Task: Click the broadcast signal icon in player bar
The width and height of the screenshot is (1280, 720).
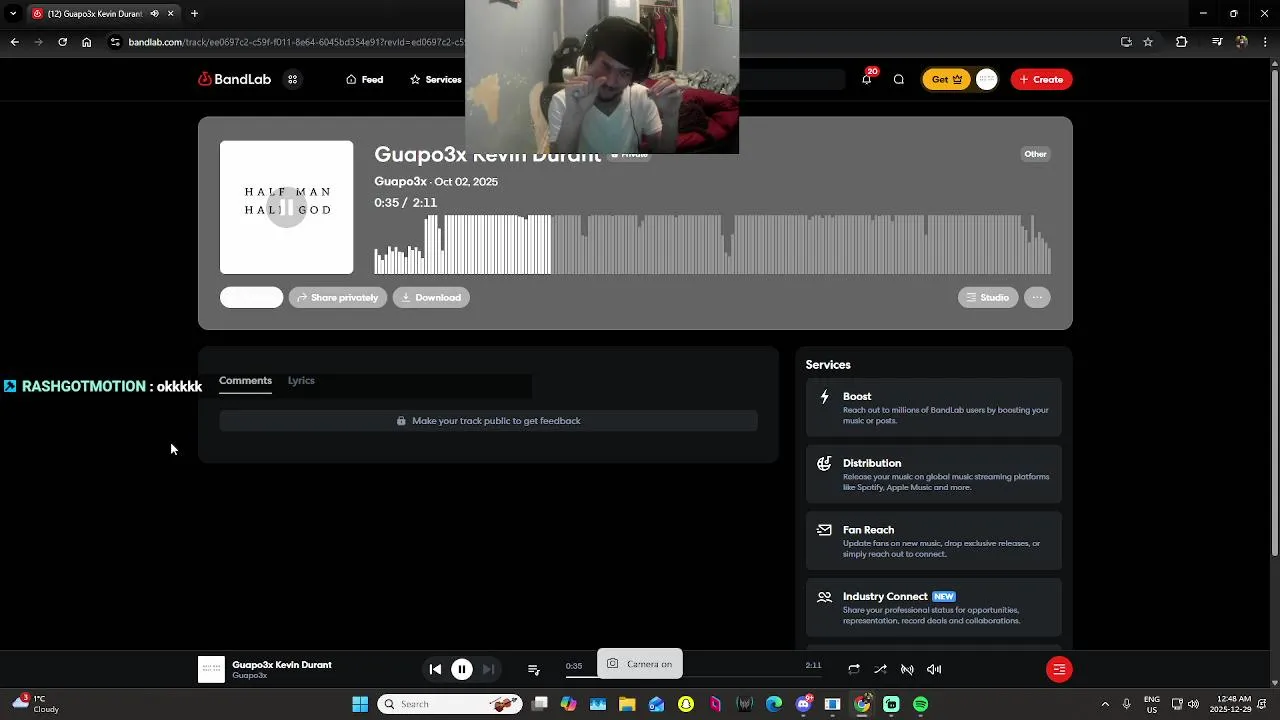Action: tap(907, 669)
